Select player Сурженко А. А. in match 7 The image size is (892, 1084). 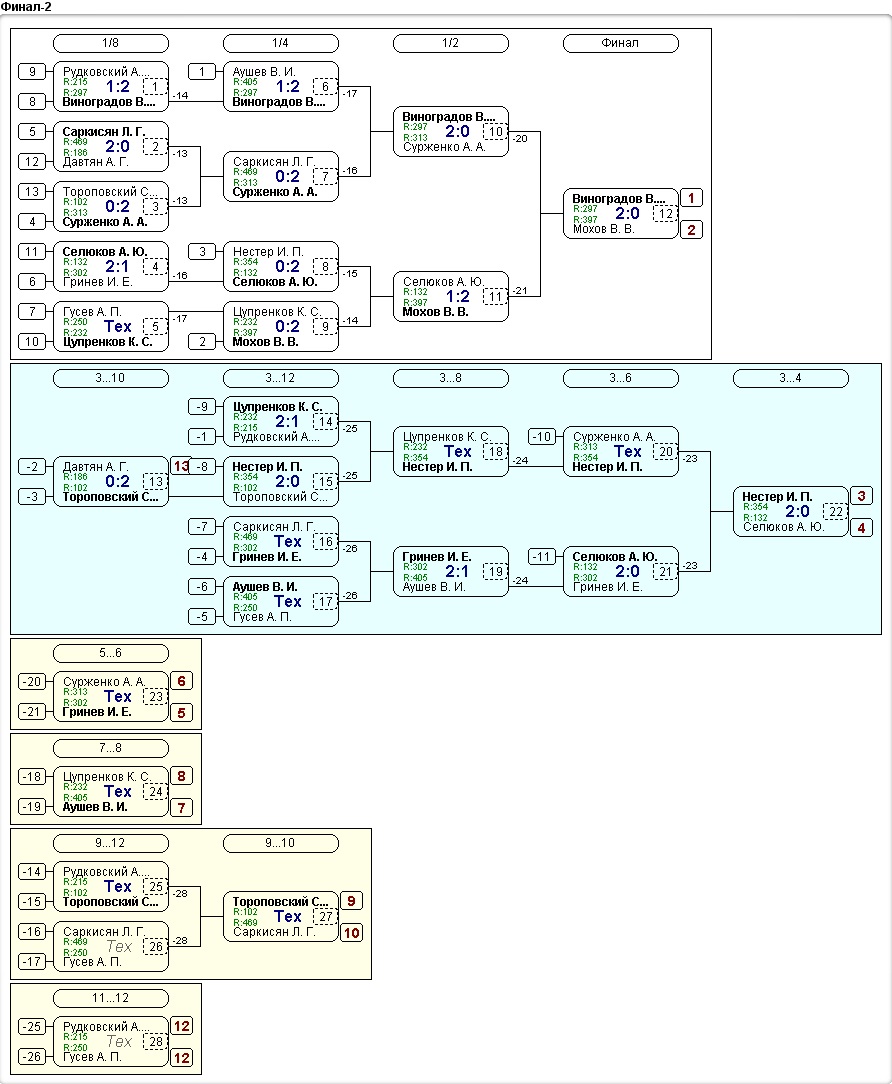(x=275, y=192)
